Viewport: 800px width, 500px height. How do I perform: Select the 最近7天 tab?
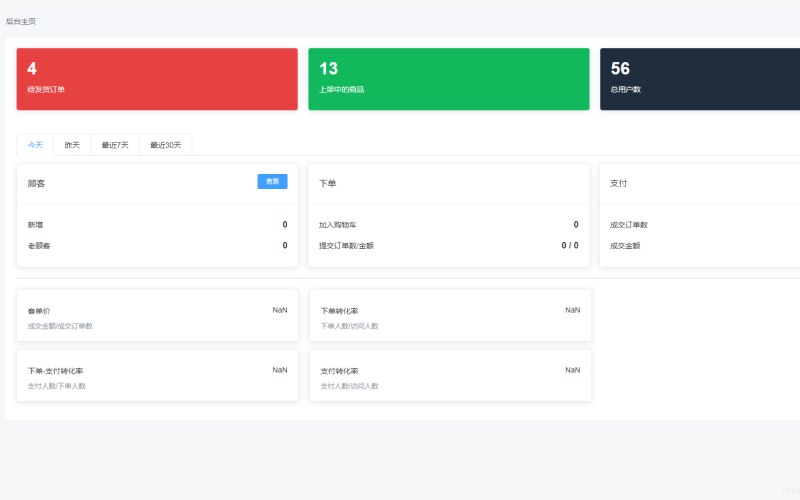pos(115,145)
